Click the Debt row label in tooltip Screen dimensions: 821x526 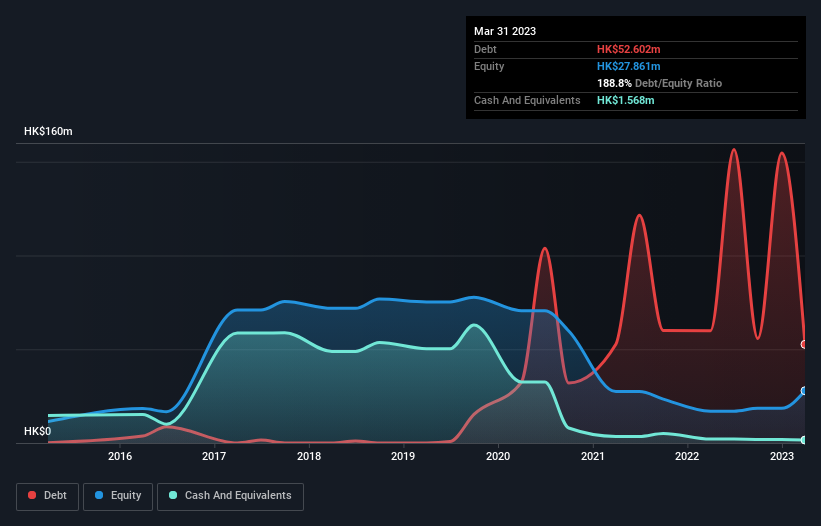[x=485, y=49]
